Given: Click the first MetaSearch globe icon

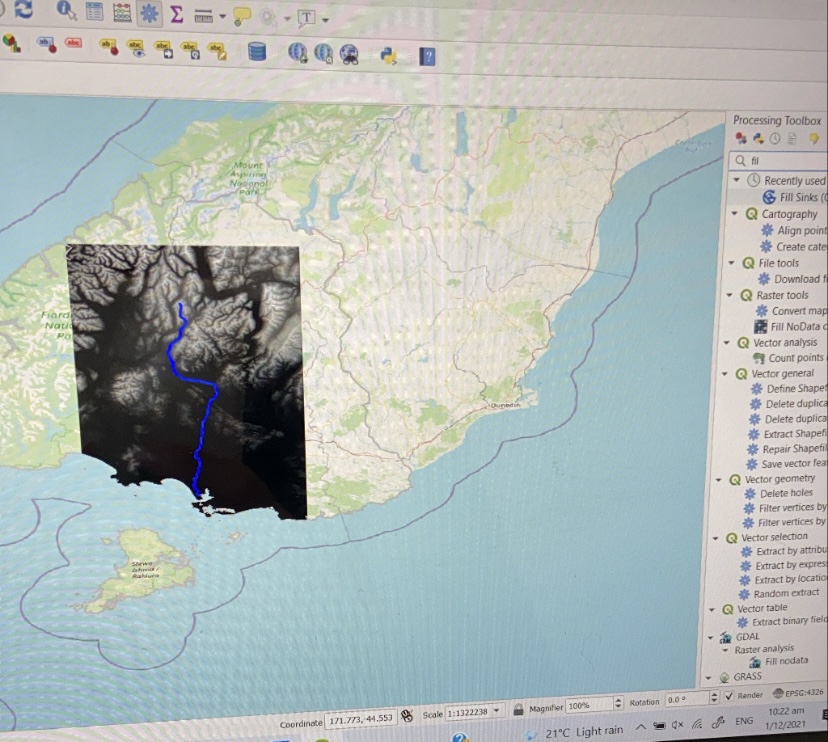Looking at the screenshot, I should (x=298, y=53).
